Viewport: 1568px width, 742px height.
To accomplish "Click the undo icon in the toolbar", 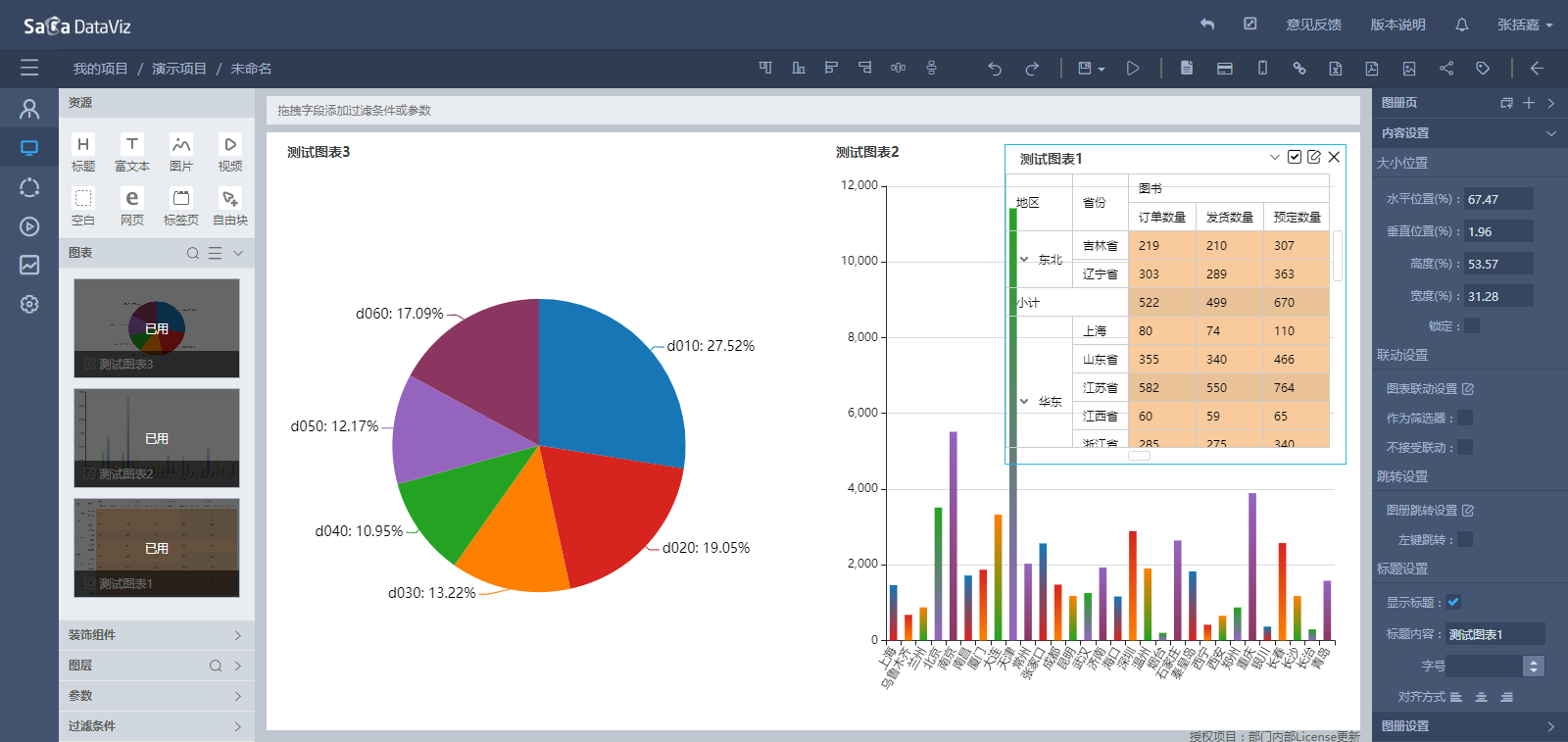I will pos(995,69).
